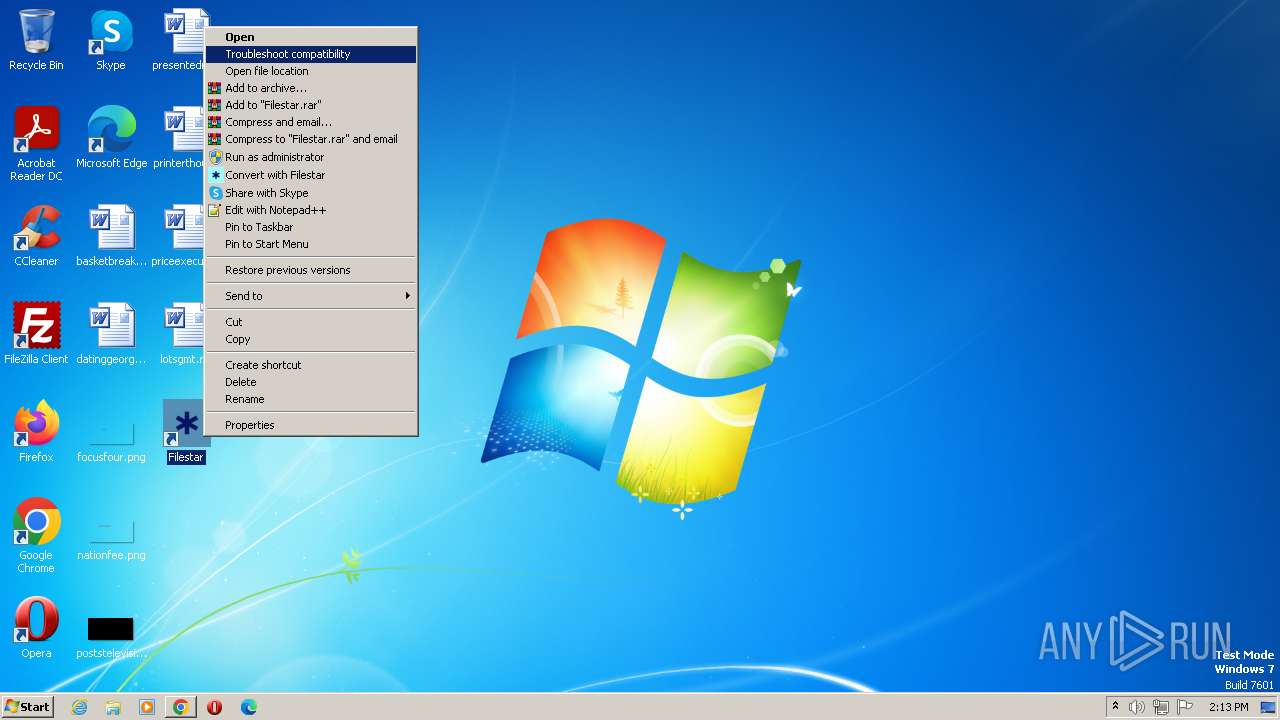Select the basketbreak Word document icon
Image resolution: width=1280 pixels, height=720 pixels.
(x=111, y=236)
